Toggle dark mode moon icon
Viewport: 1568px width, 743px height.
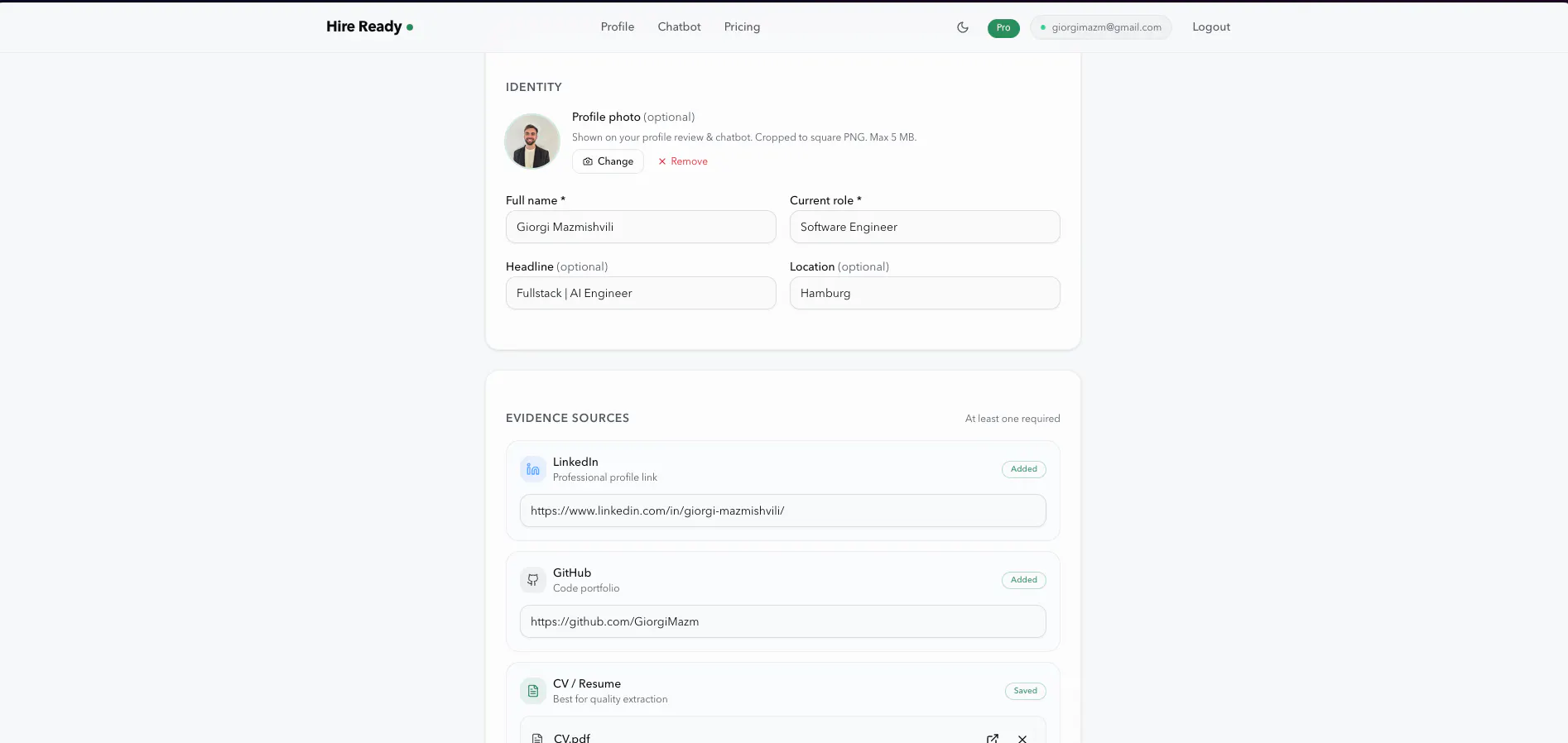click(x=963, y=27)
